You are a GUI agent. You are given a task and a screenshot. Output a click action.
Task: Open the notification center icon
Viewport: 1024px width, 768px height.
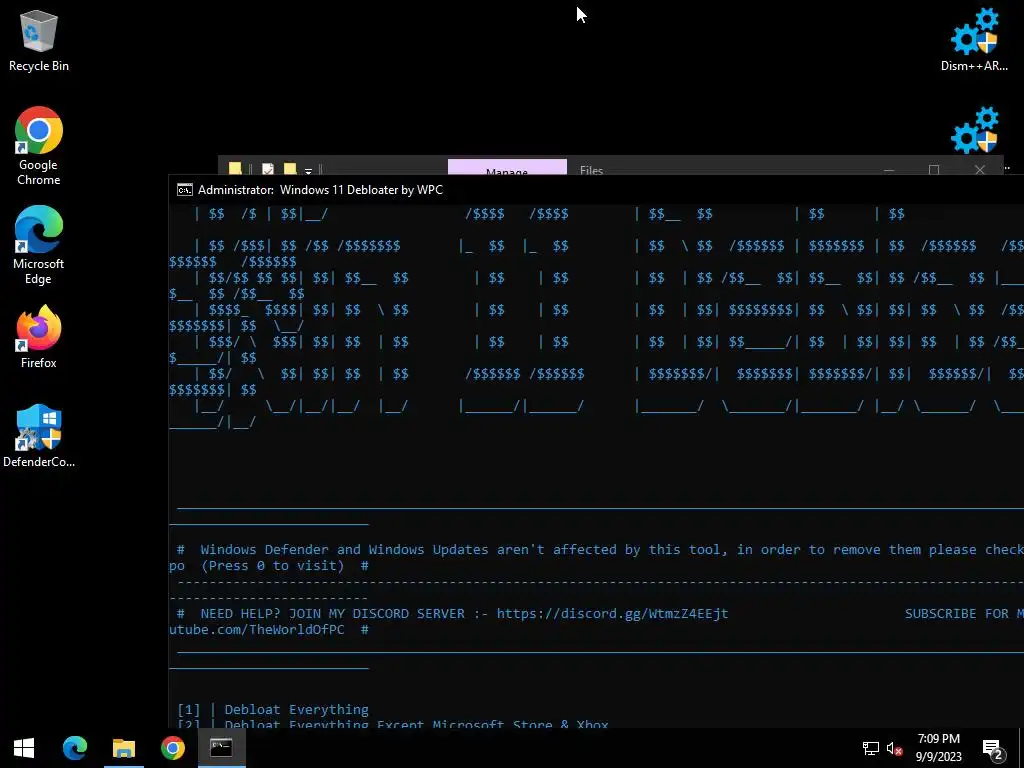993,748
